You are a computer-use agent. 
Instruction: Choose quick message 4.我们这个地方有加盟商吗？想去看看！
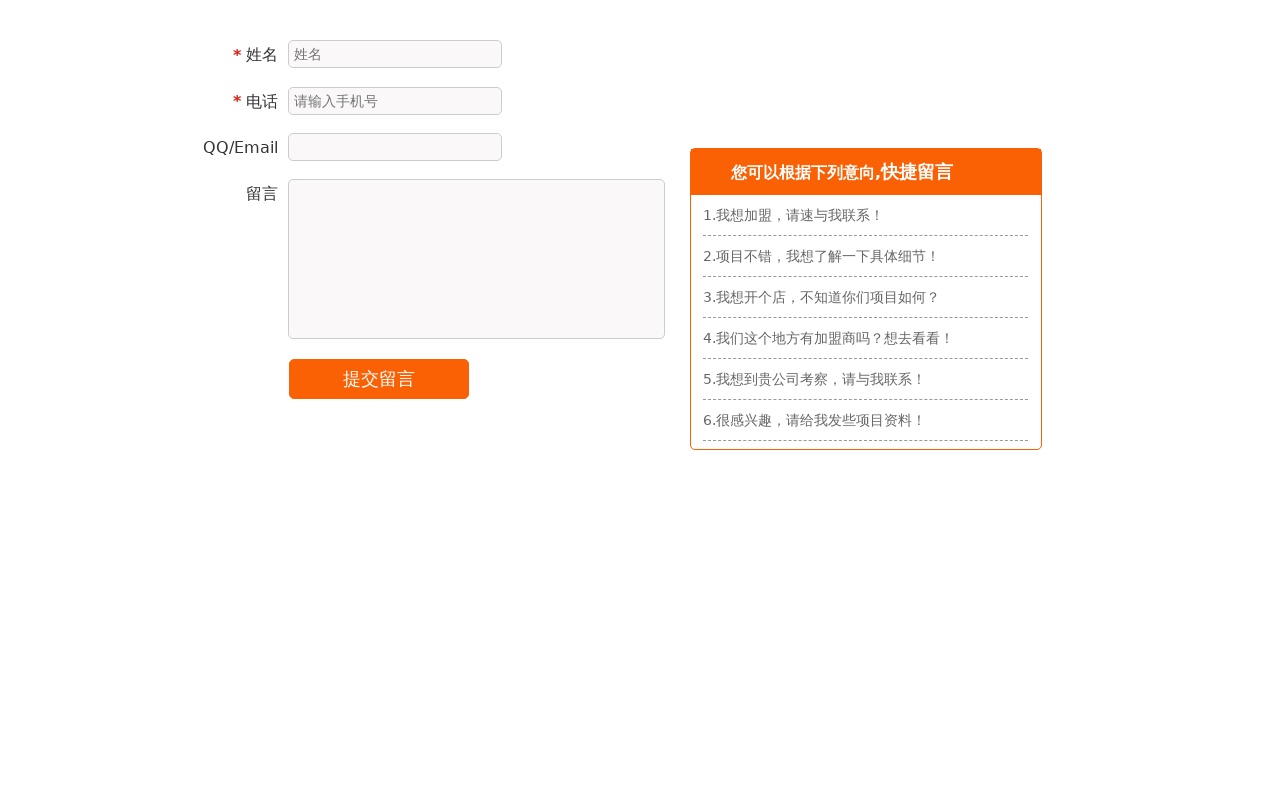click(x=865, y=339)
